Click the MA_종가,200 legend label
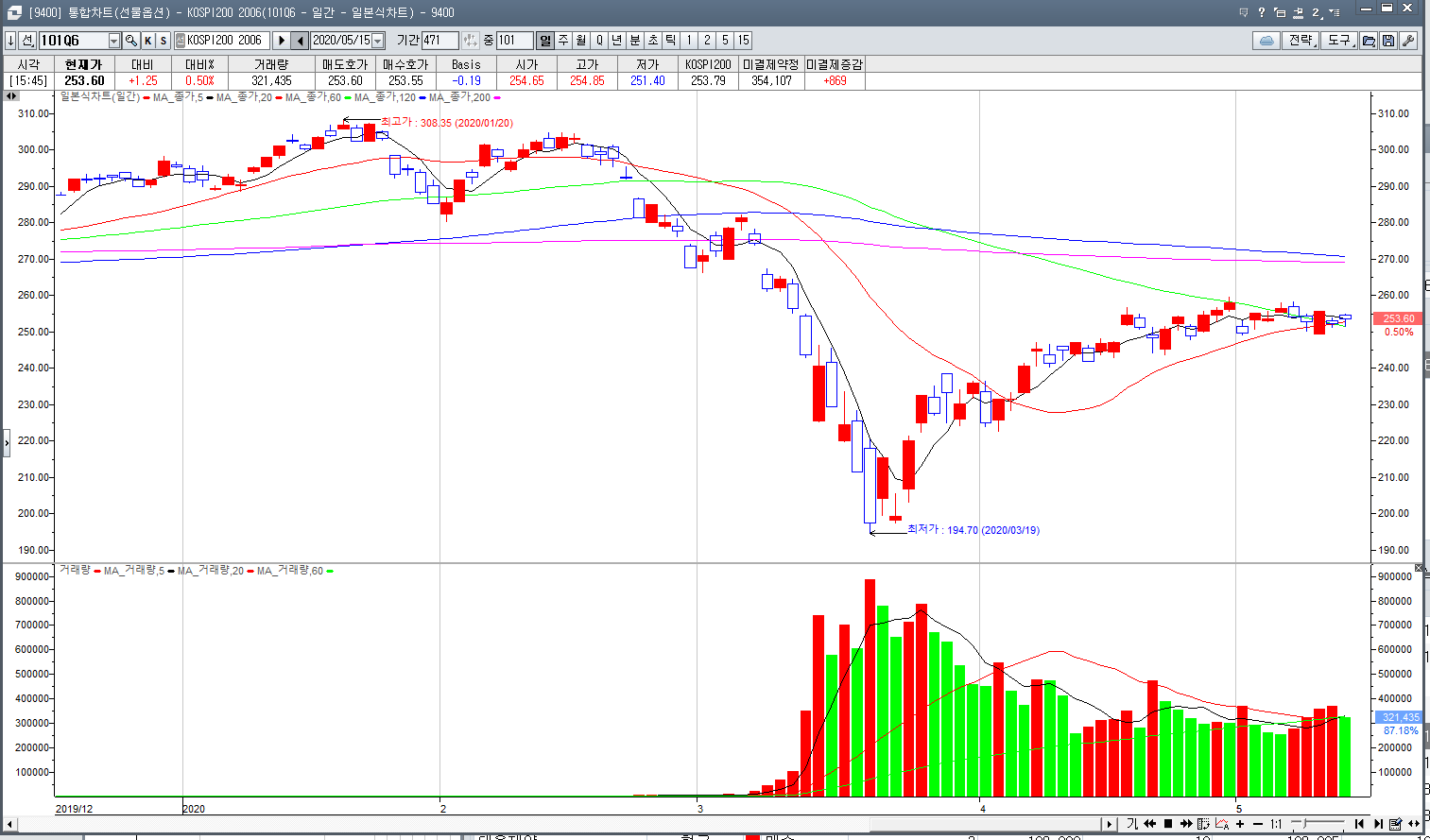This screenshot has height=840, width=1430. coord(459,96)
